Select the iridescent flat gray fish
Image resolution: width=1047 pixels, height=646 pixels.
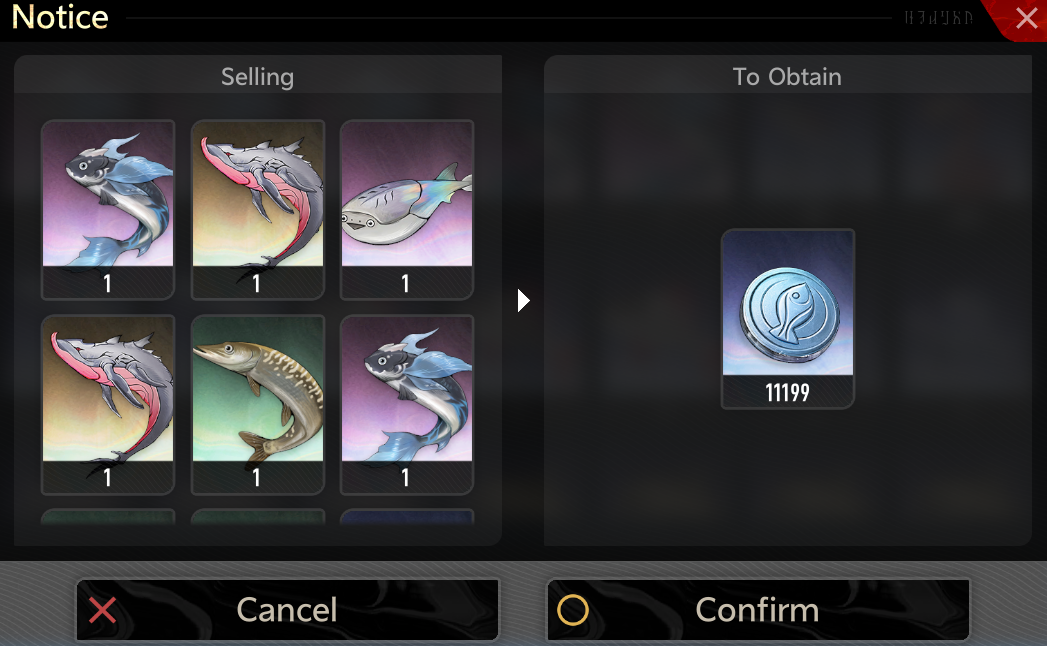407,210
